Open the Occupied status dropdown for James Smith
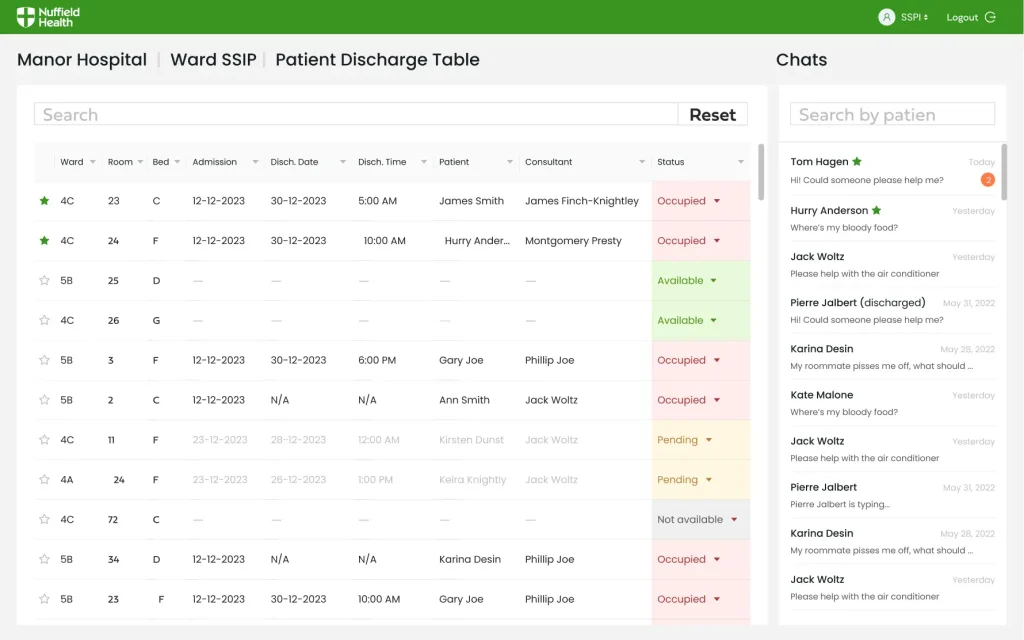Viewport: 1024px width, 640px height. [x=716, y=201]
